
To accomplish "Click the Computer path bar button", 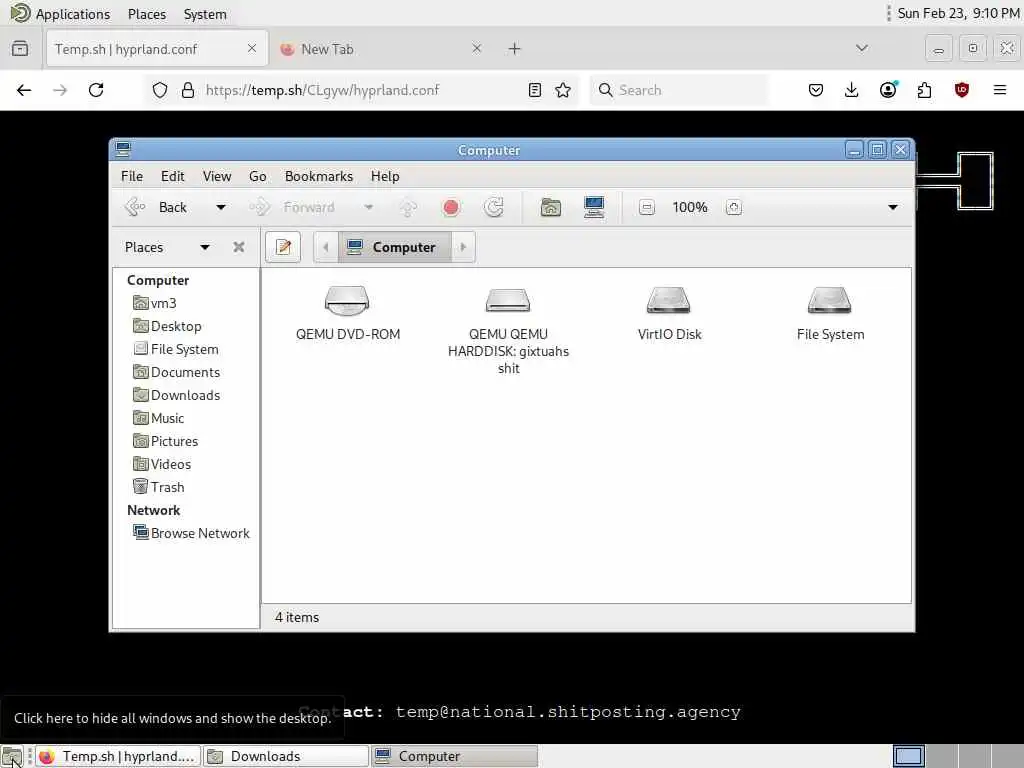I will tap(394, 247).
